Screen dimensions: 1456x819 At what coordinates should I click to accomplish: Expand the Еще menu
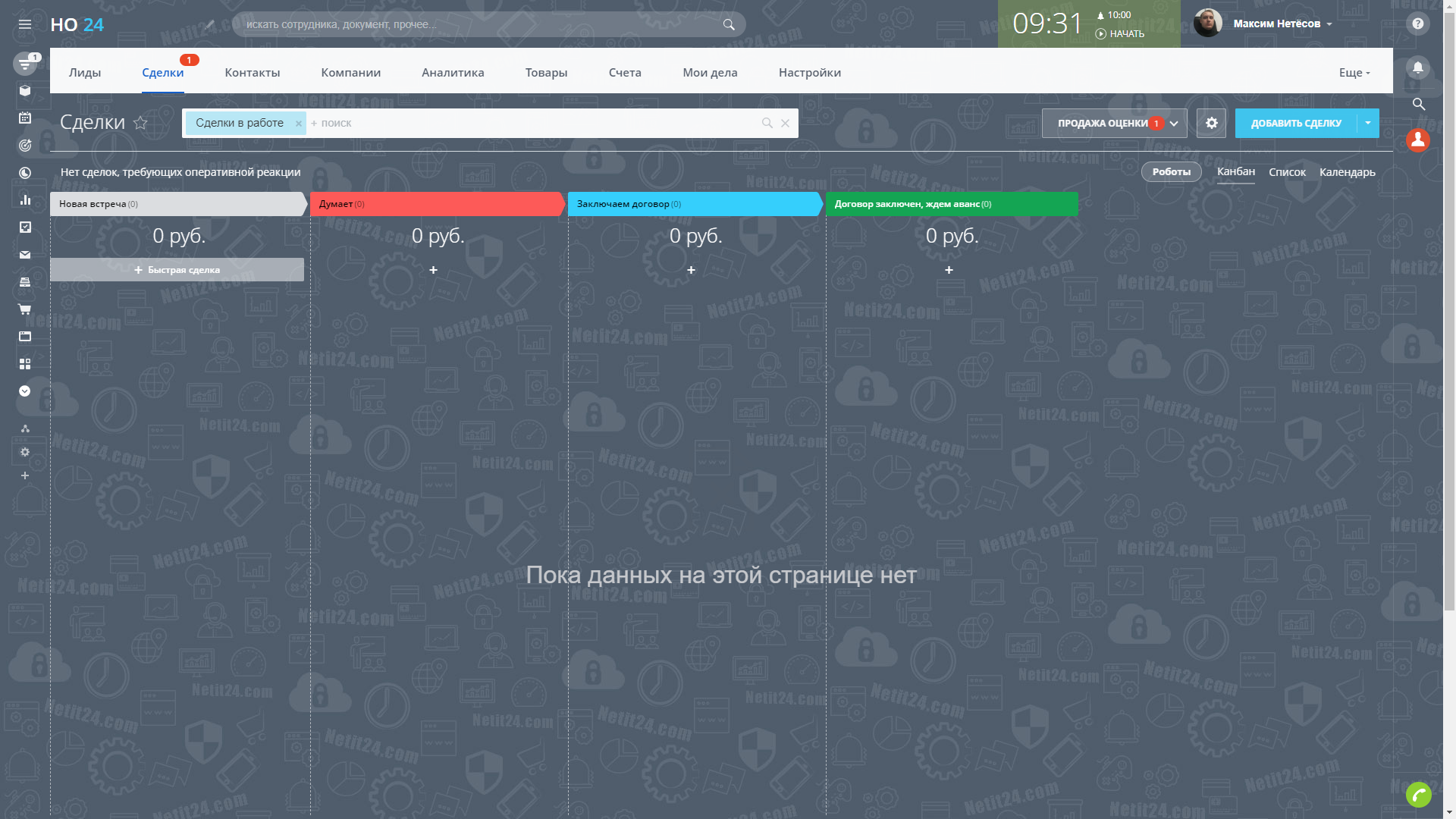tap(1354, 73)
